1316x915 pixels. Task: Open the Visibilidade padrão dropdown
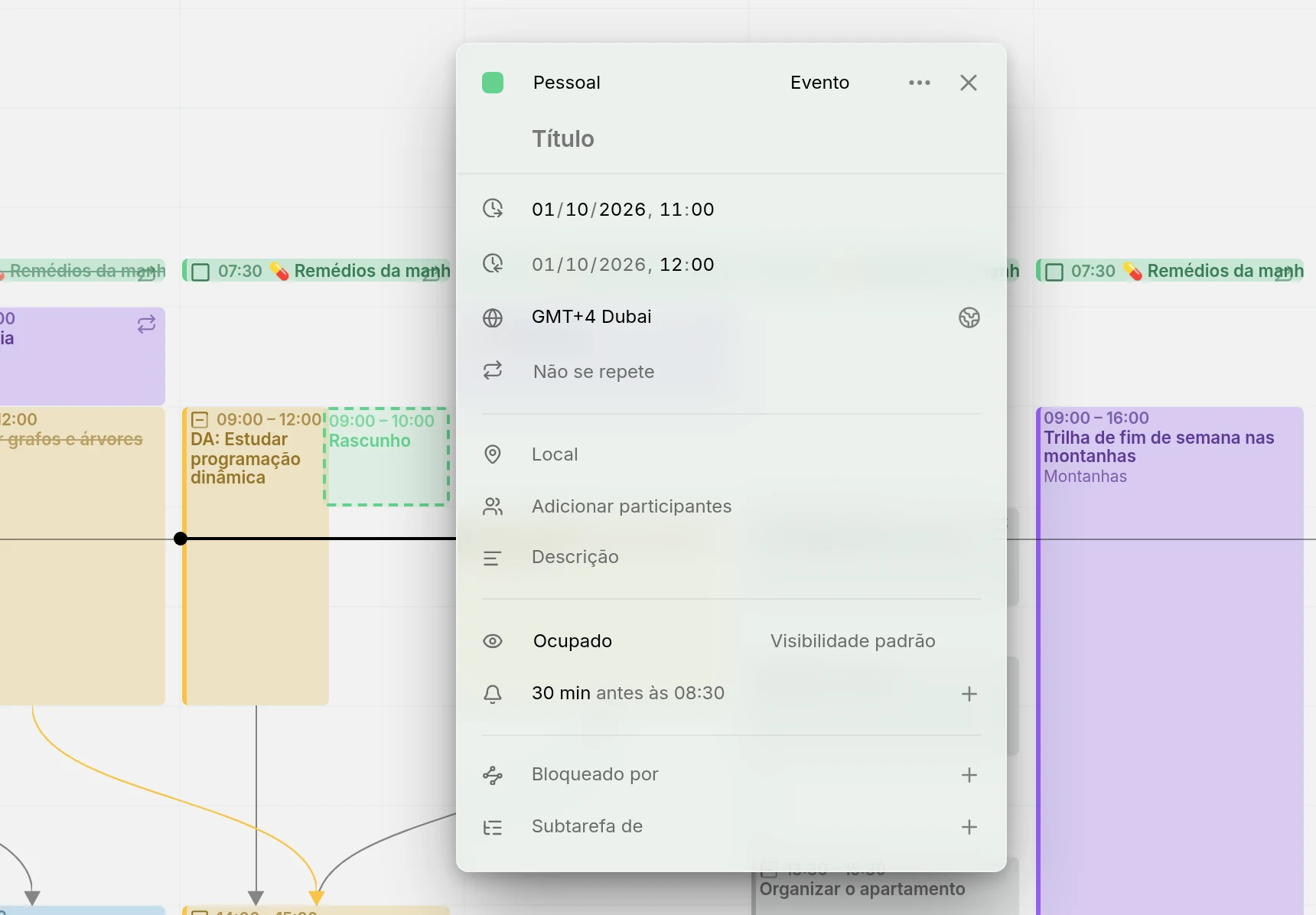click(852, 641)
